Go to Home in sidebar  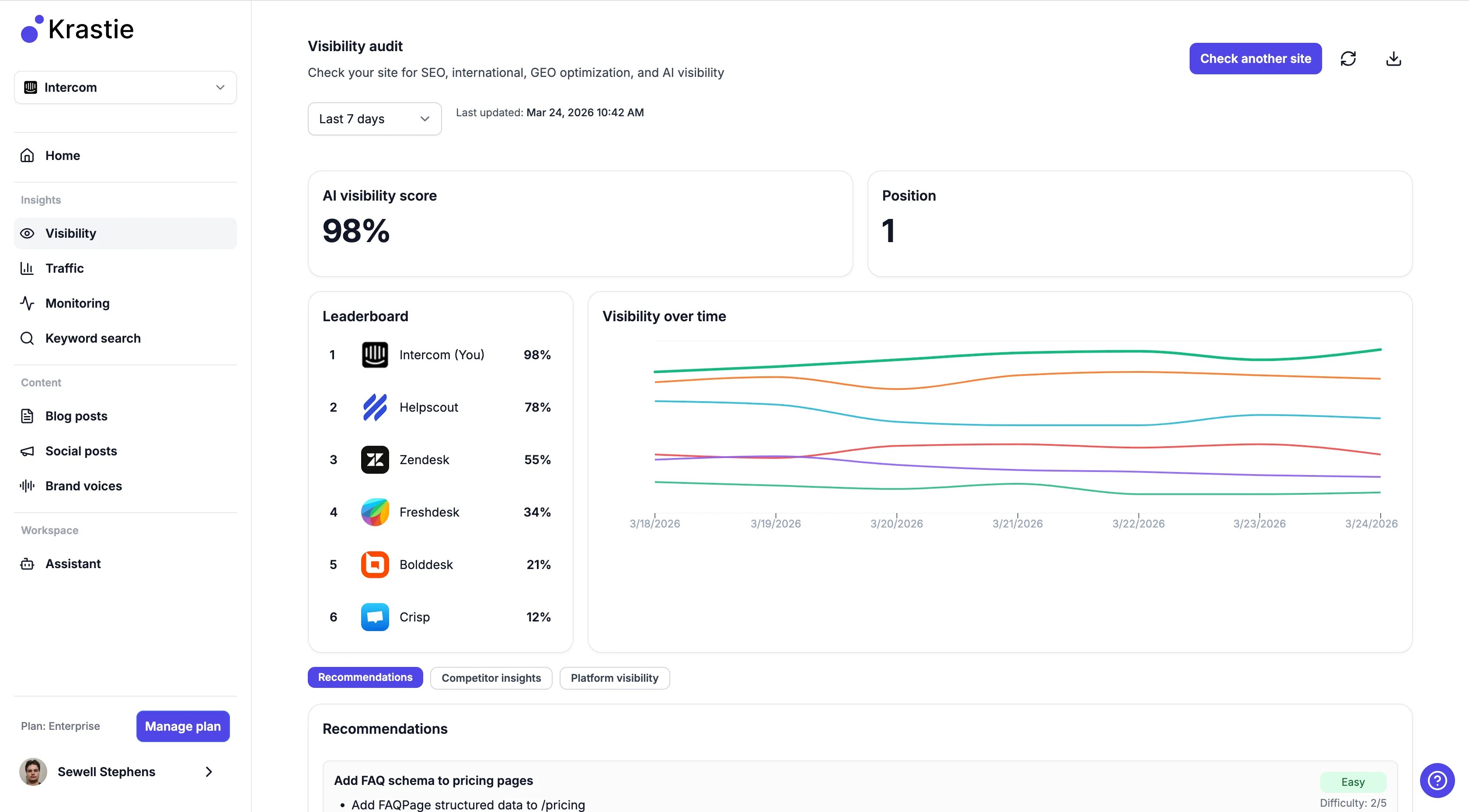point(125,155)
